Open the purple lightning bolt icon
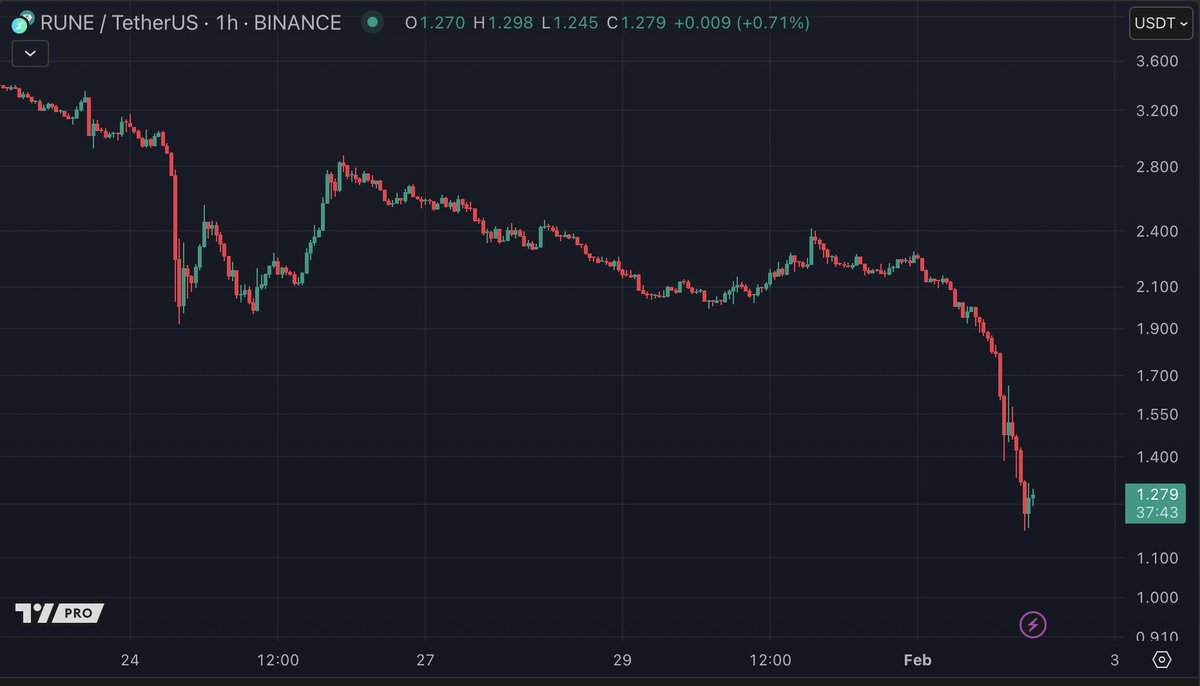 coord(1033,626)
